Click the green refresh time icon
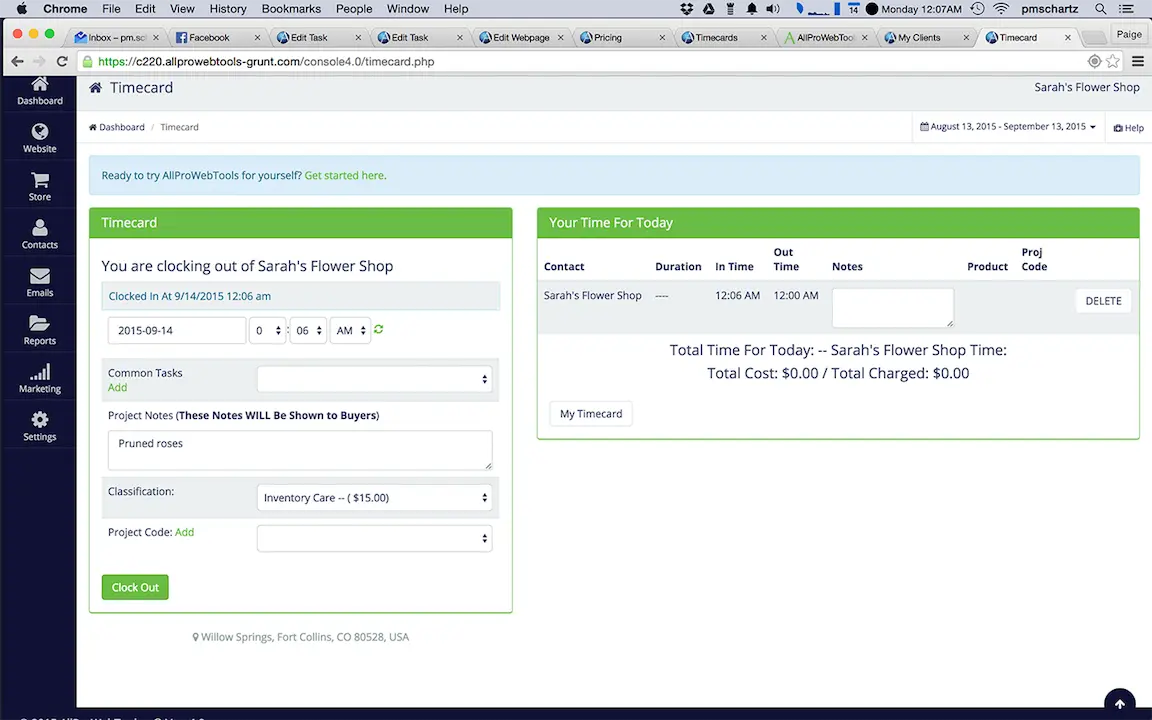 378,329
